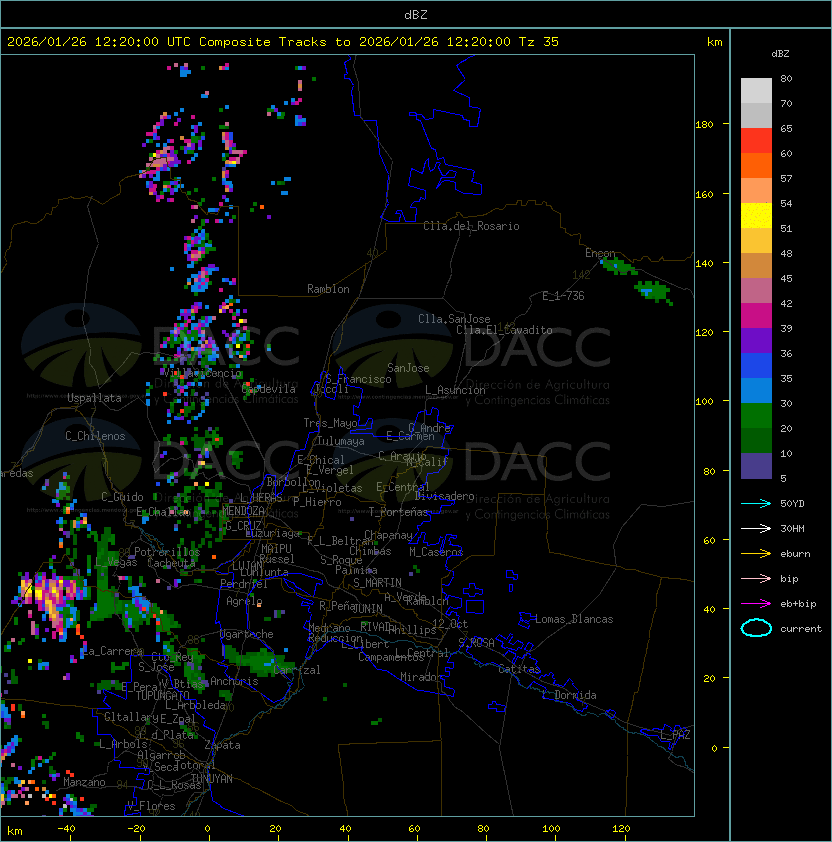Click the yellow eburn arrow icon
The image size is (832, 842).
[x=756, y=554]
